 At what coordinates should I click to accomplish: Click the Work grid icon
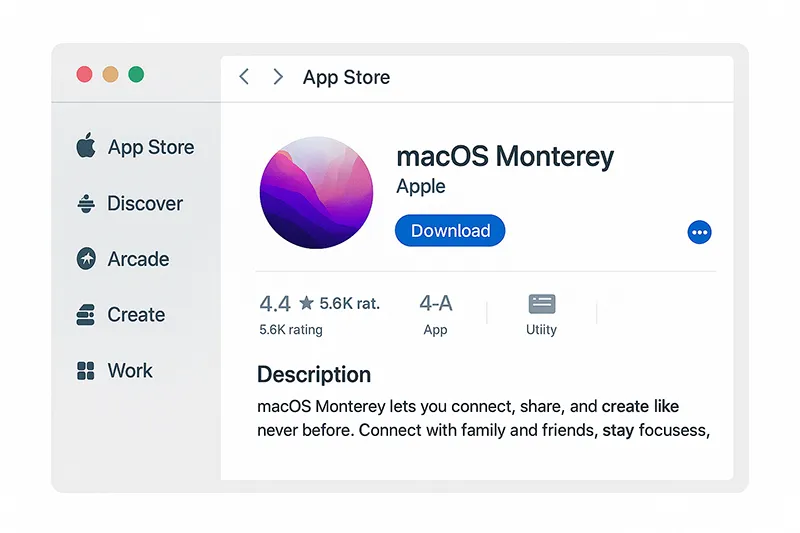click(86, 371)
